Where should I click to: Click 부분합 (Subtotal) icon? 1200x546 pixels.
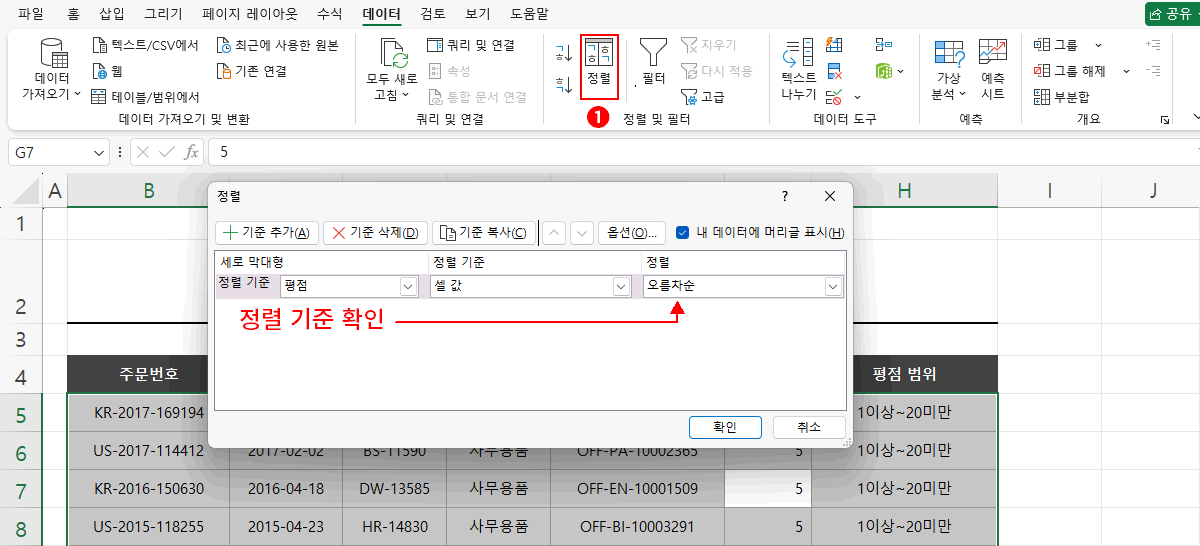(x=1042, y=97)
